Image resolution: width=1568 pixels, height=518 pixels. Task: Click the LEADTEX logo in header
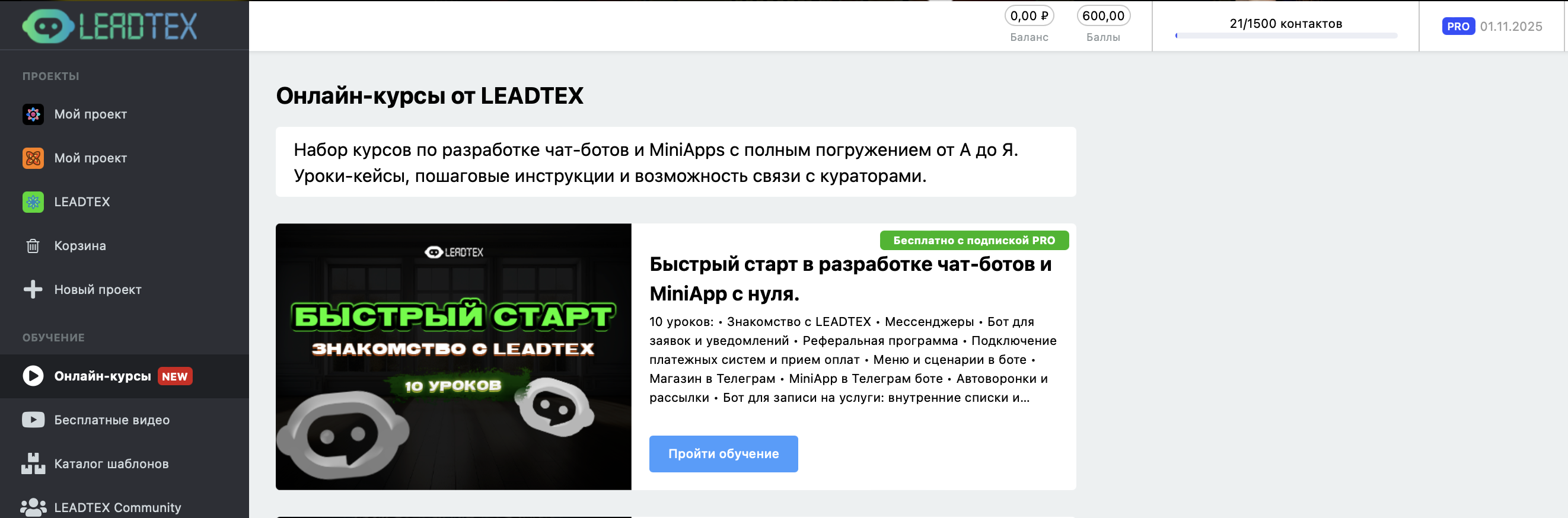click(110, 26)
